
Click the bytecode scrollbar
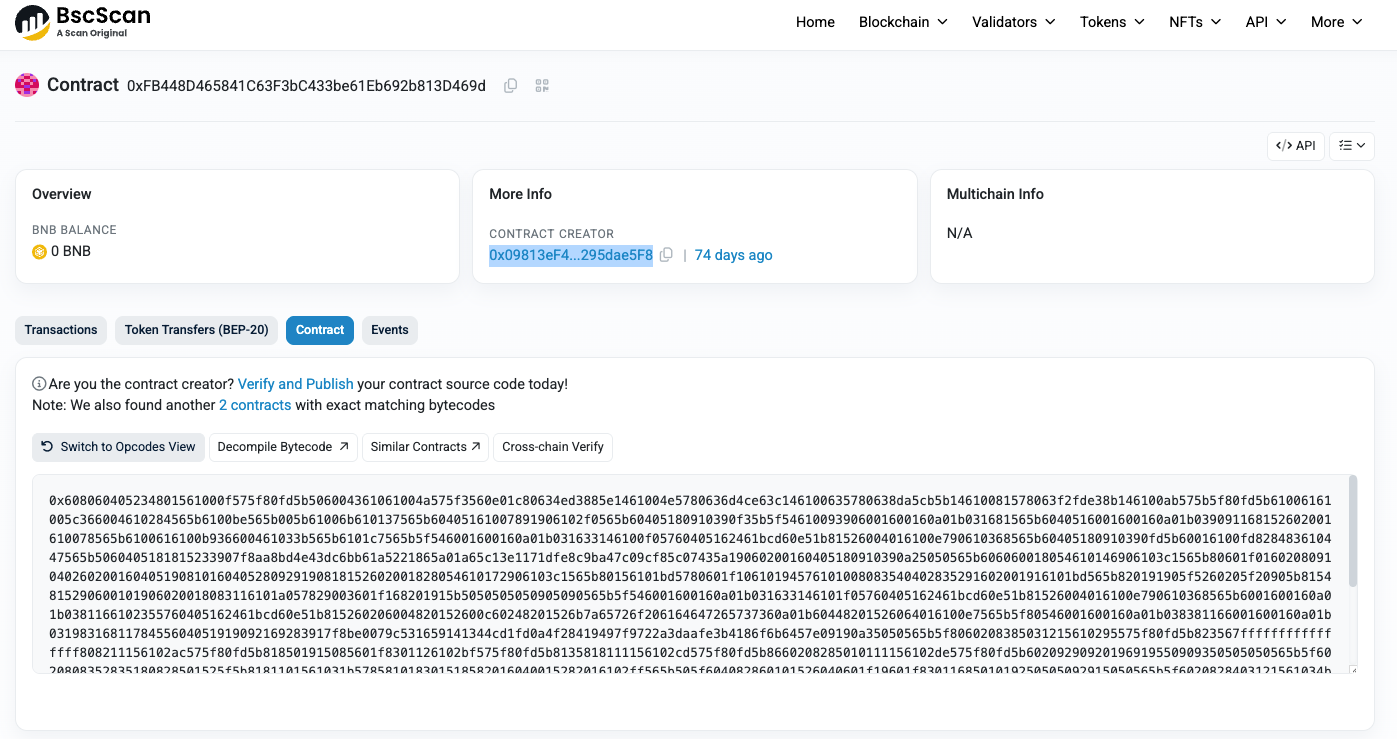1353,530
